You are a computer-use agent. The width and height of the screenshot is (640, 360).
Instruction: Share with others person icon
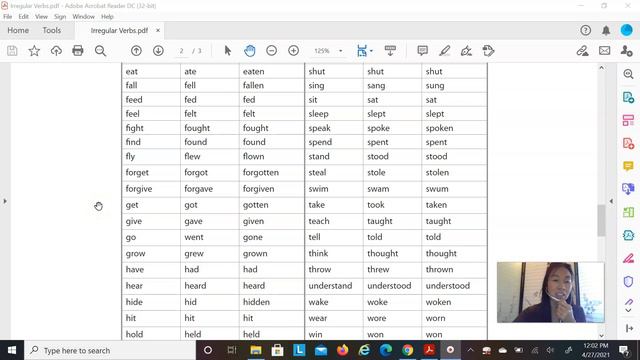point(626,51)
